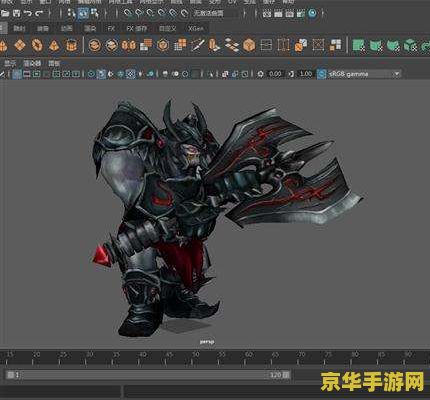Redo the last undone action
The height and width of the screenshot is (400, 430).
39,14
